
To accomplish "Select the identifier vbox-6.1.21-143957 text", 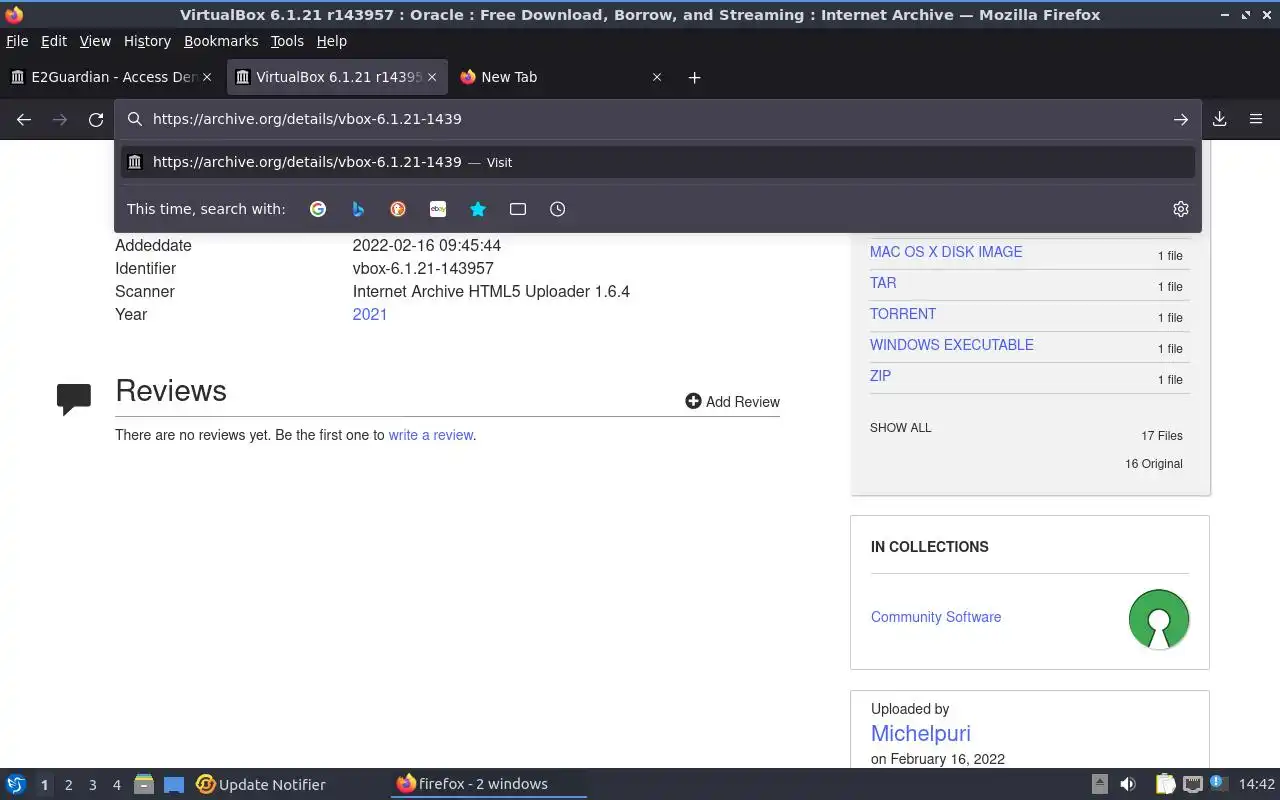I will (423, 268).
